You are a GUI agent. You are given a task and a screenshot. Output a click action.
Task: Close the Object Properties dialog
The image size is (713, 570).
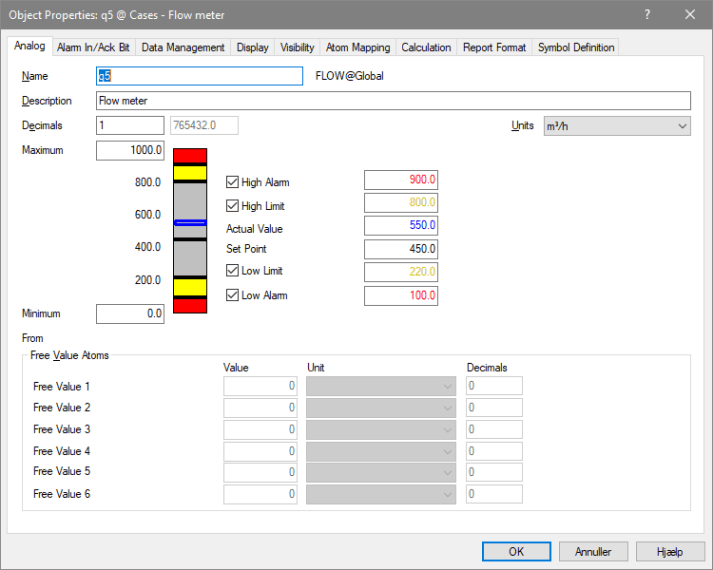click(690, 14)
